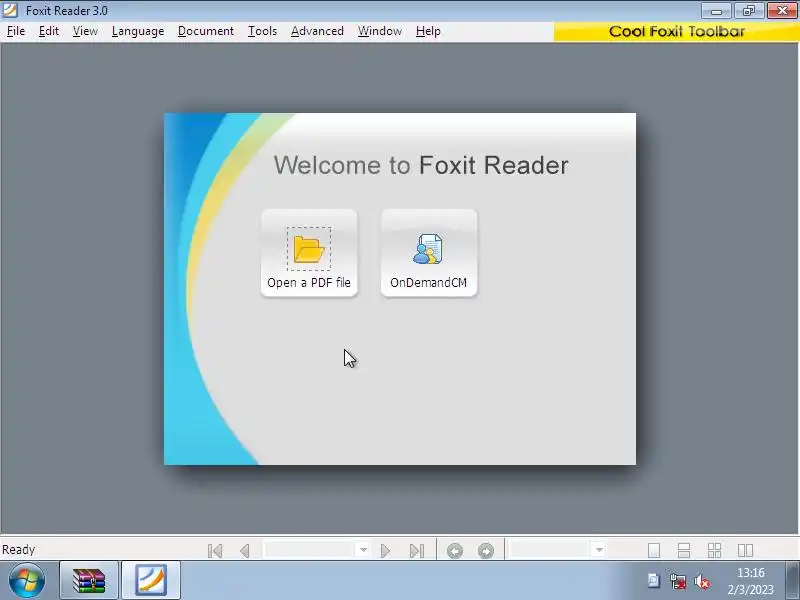Click the taskbar clock showing 13:16
The image size is (800, 600).
pos(751,581)
